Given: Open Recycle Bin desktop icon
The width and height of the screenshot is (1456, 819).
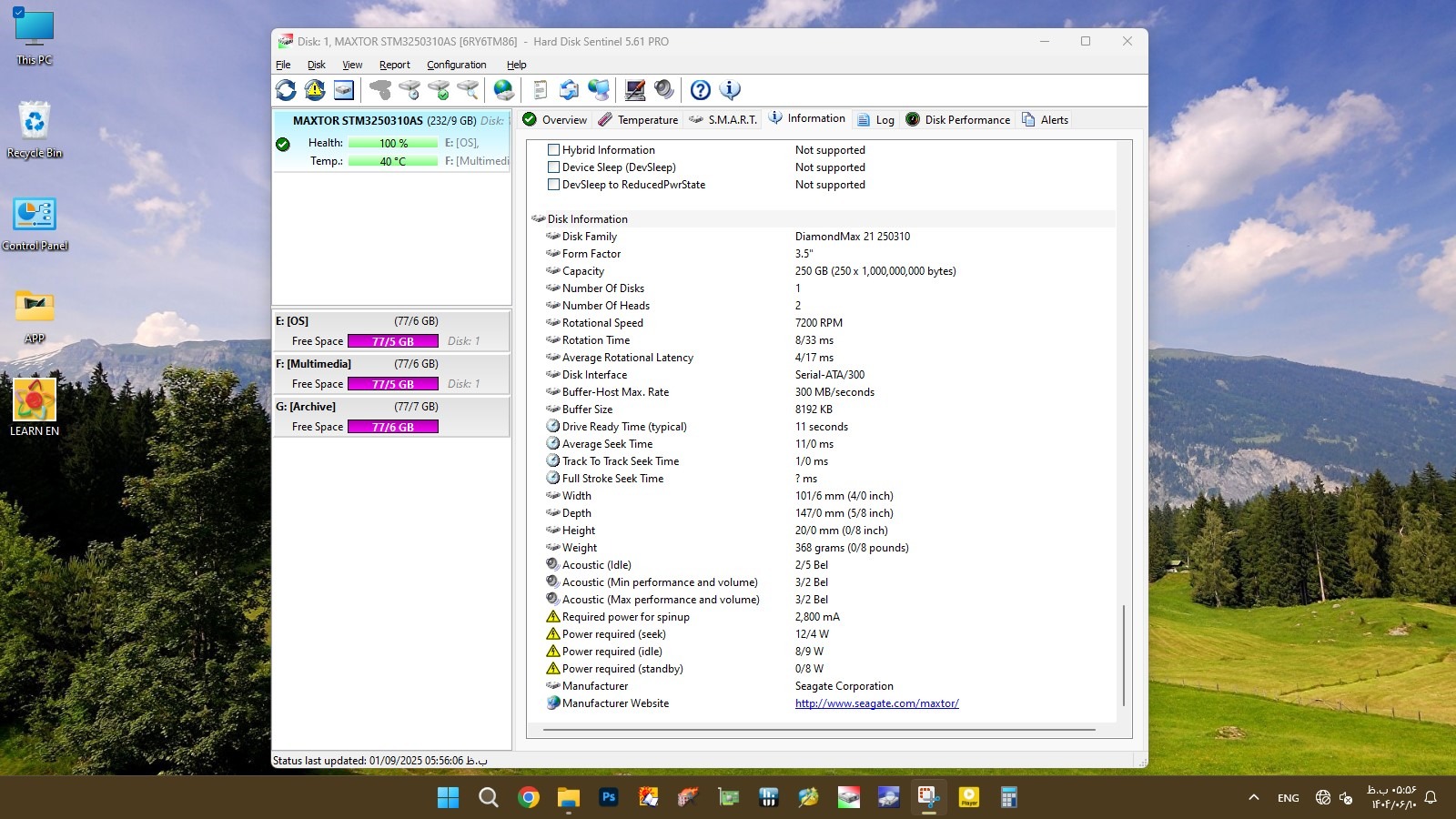Looking at the screenshot, I should point(35,129).
